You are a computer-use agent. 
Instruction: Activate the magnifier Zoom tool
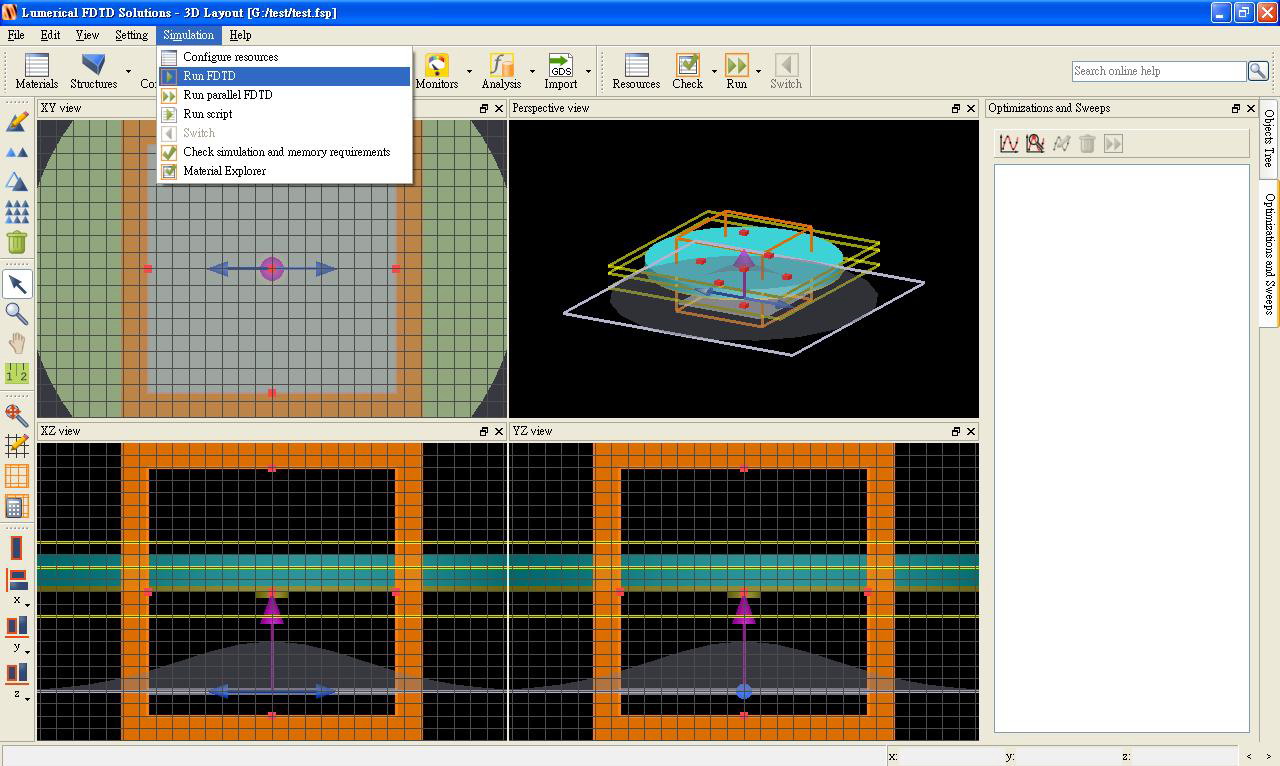point(17,314)
